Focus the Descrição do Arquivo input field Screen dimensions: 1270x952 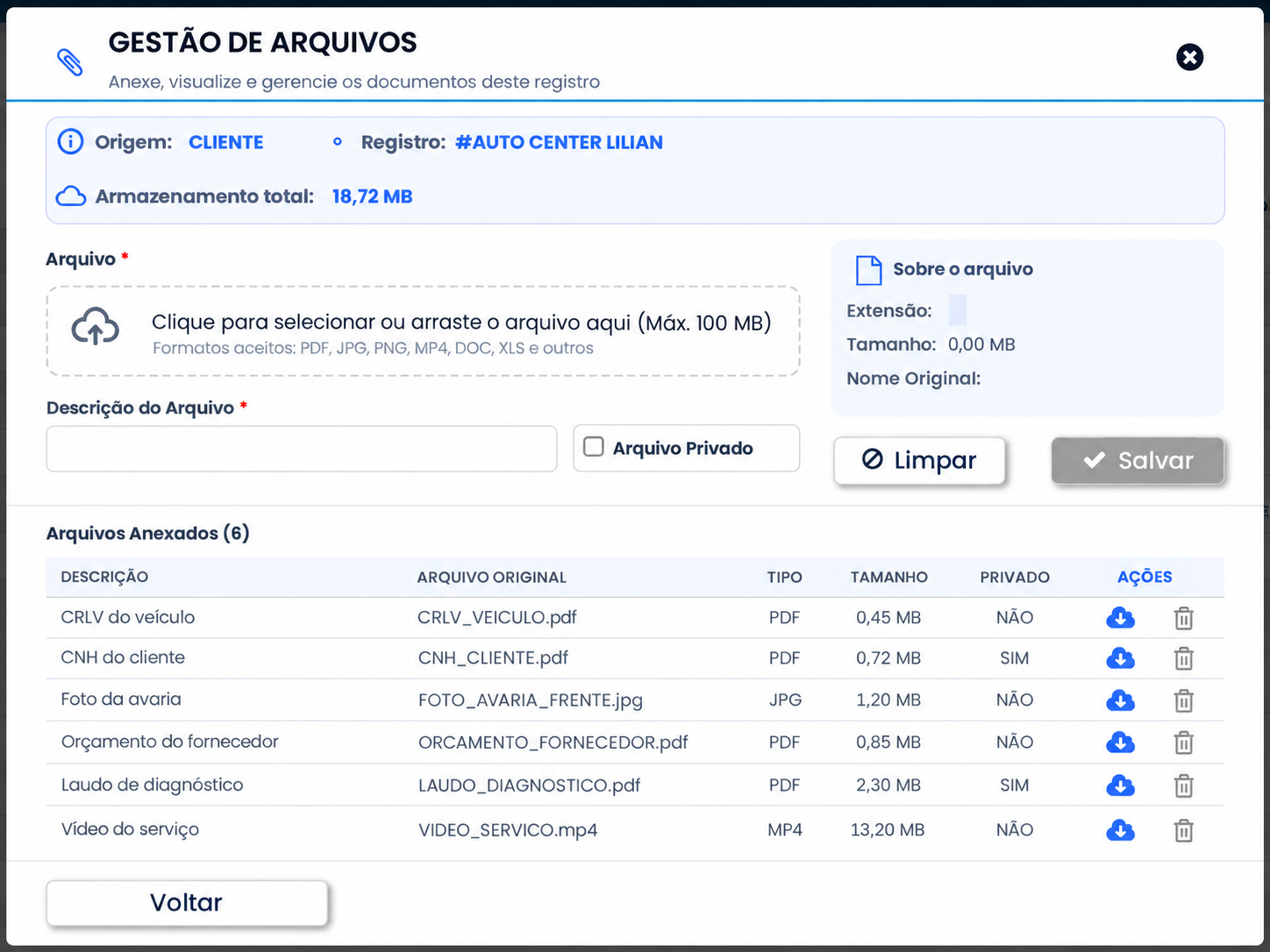302,449
